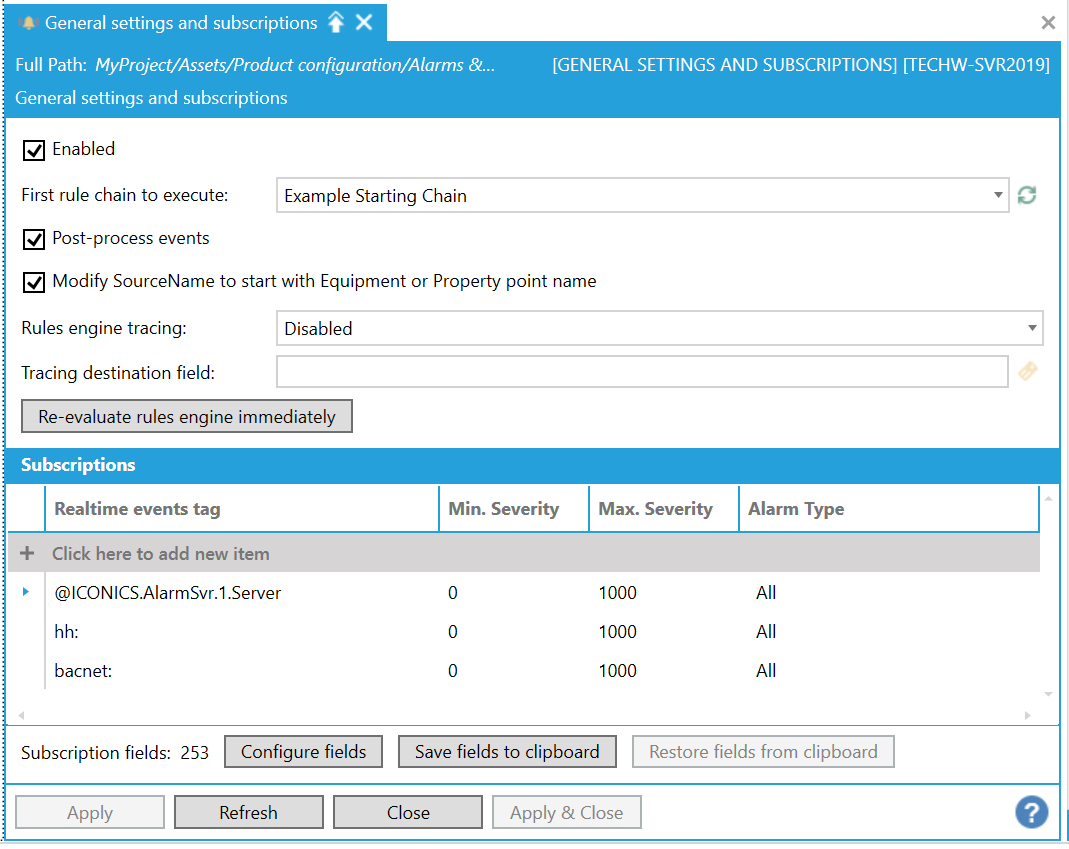
Task: Click the plus icon to add new subscription
Action: pos(27,553)
